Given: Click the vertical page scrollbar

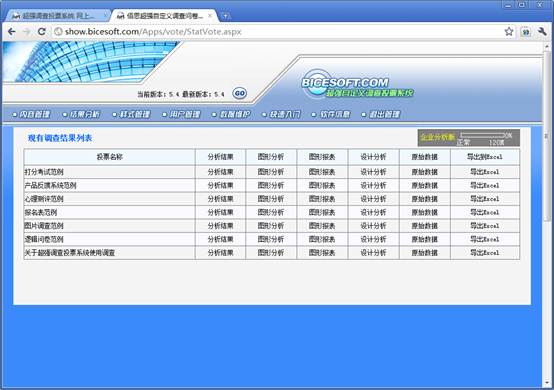Looking at the screenshot, I should 547,136.
